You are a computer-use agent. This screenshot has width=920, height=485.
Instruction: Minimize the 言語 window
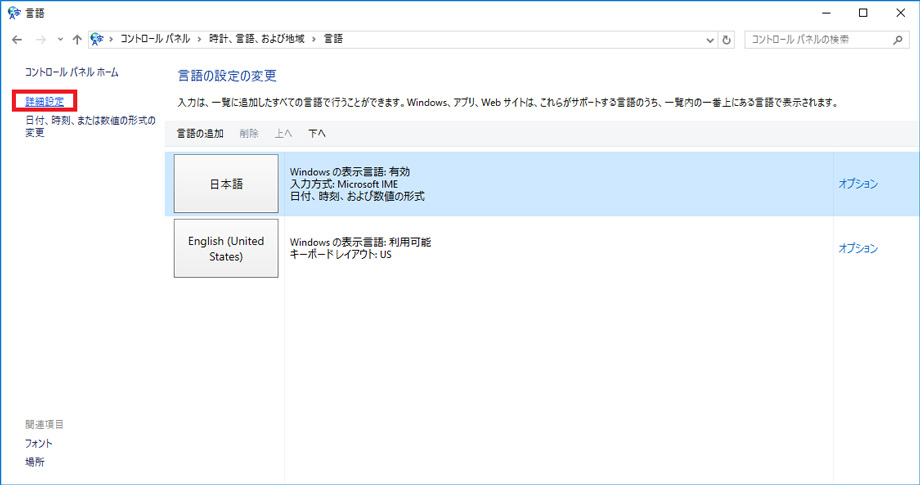tap(826, 13)
